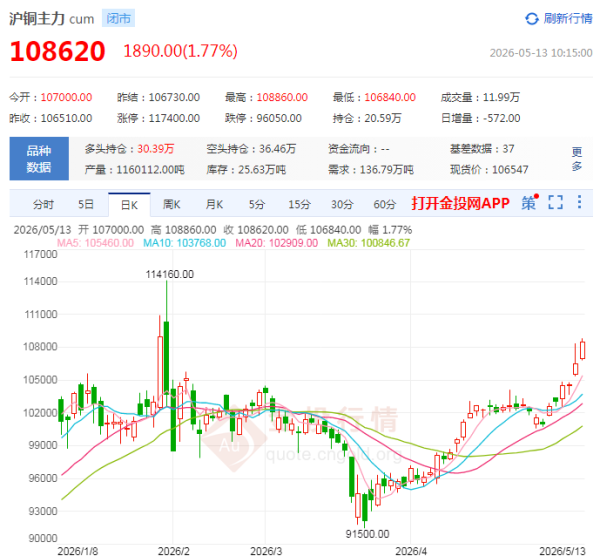Open the three-dot chart options menu
The image size is (600, 556).
click(579, 202)
